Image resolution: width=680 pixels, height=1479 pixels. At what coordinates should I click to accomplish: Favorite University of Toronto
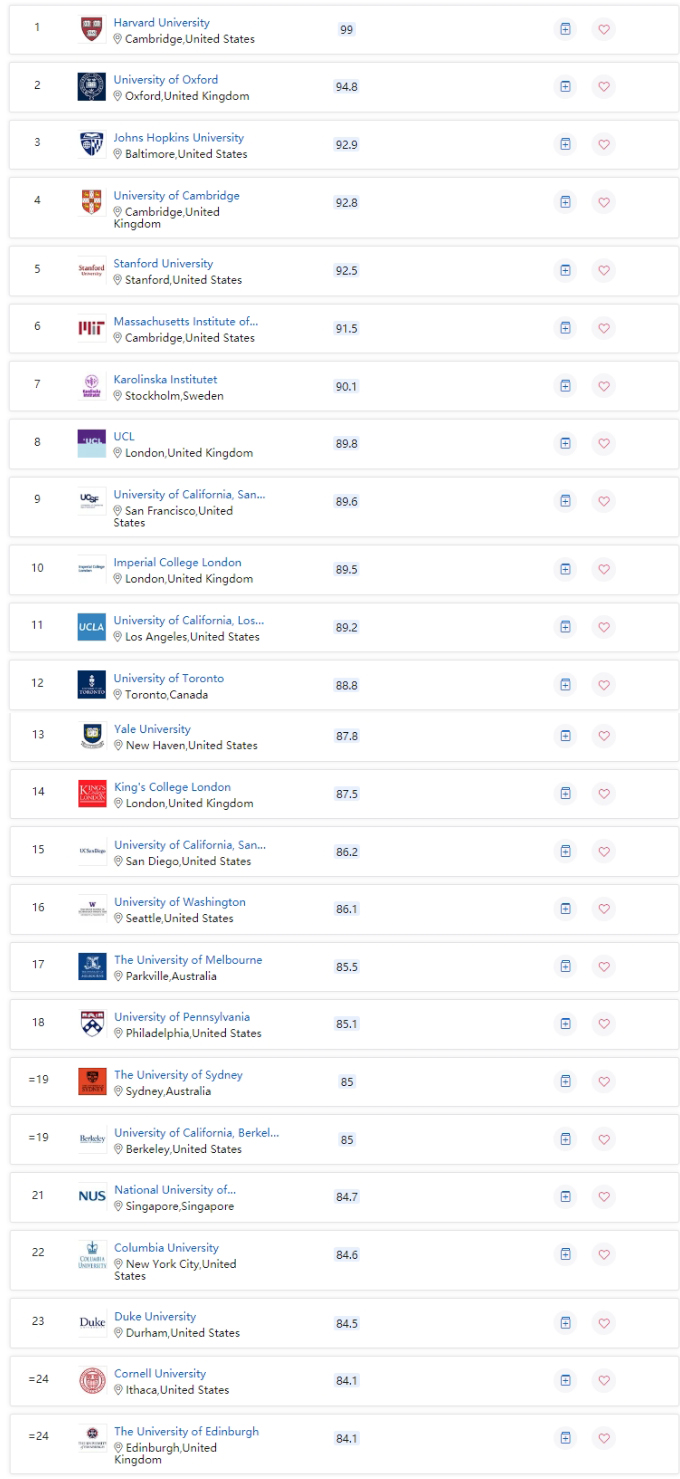click(x=603, y=685)
